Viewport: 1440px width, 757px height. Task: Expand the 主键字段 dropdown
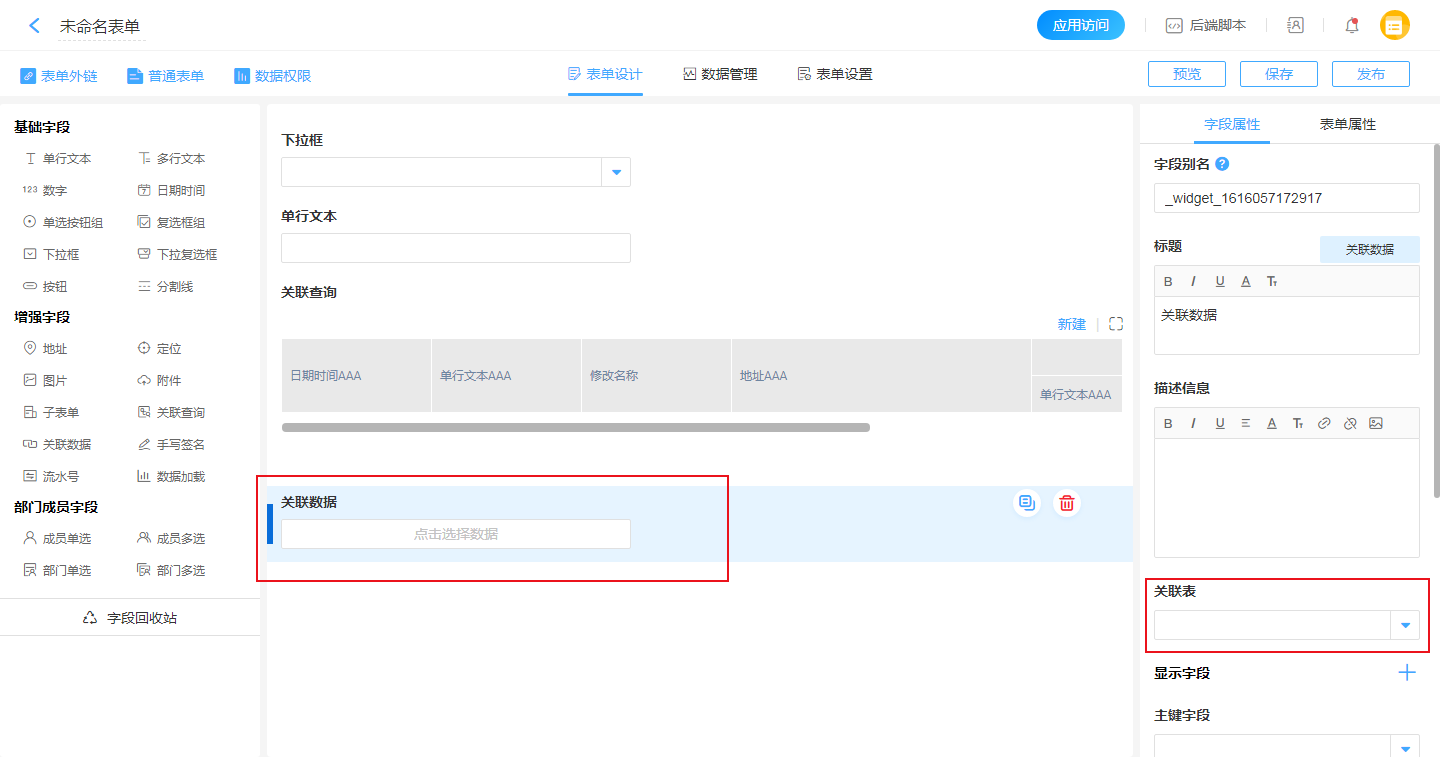pos(1405,747)
